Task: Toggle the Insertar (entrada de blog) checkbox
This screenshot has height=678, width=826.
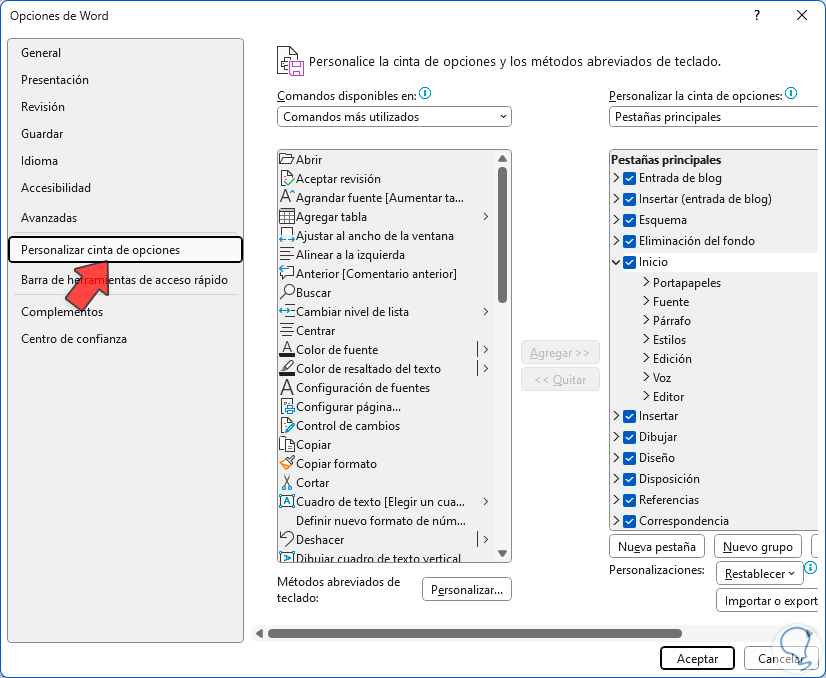Action: 629,199
